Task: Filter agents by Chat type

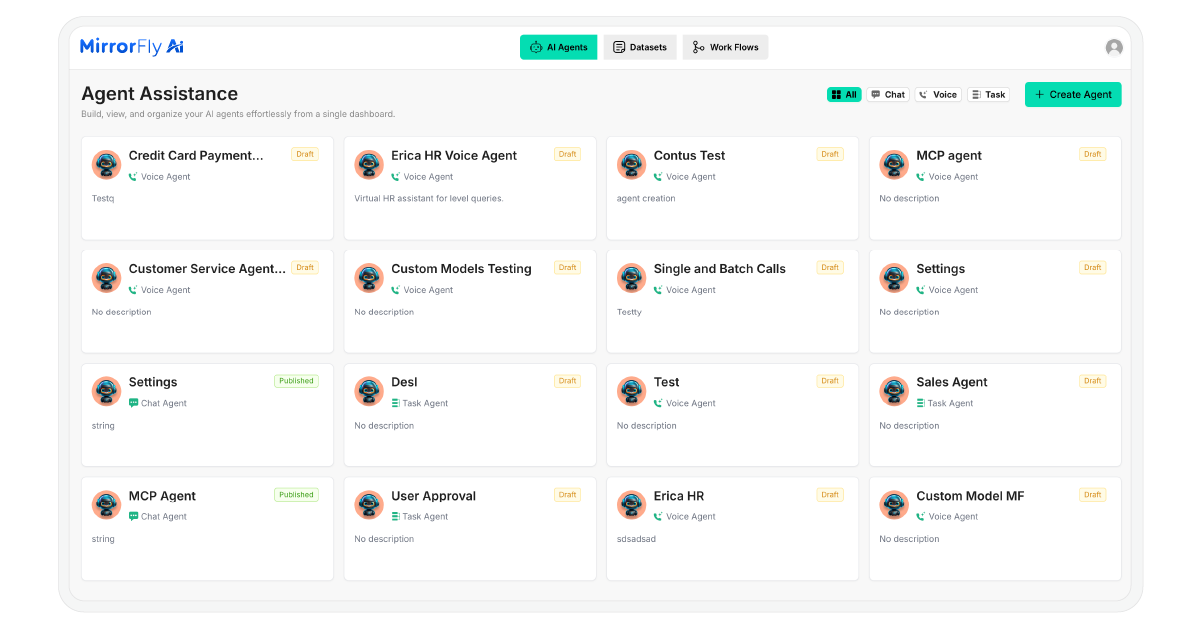Action: [x=887, y=95]
